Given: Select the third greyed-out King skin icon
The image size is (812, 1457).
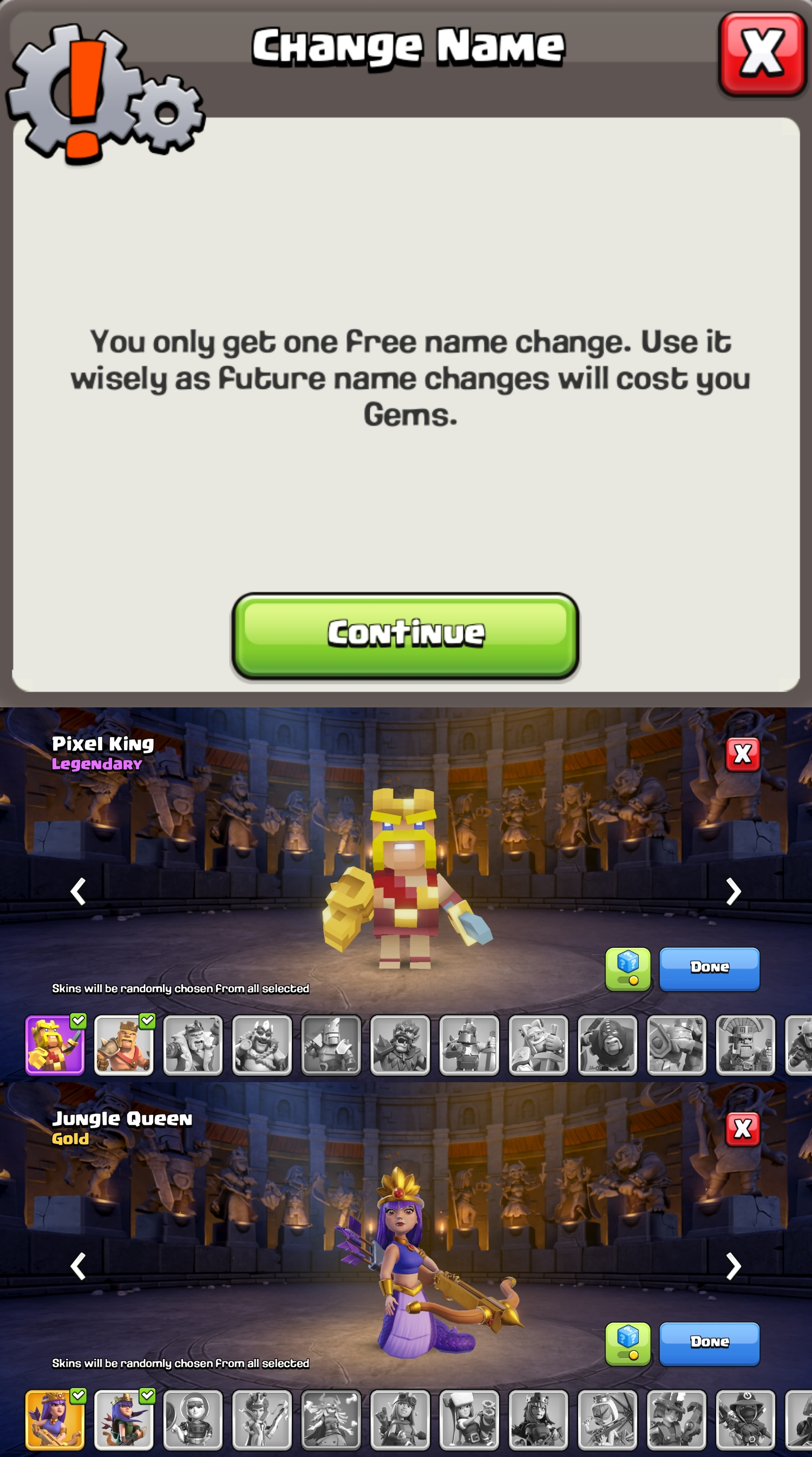Looking at the screenshot, I should pos(331,1045).
